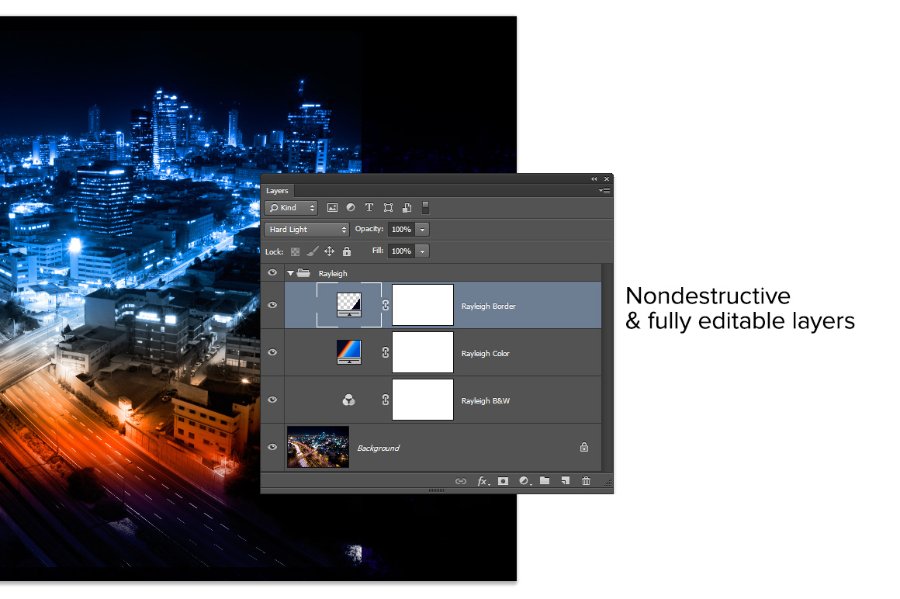
Task: Lock position move icon
Action: tap(329, 251)
